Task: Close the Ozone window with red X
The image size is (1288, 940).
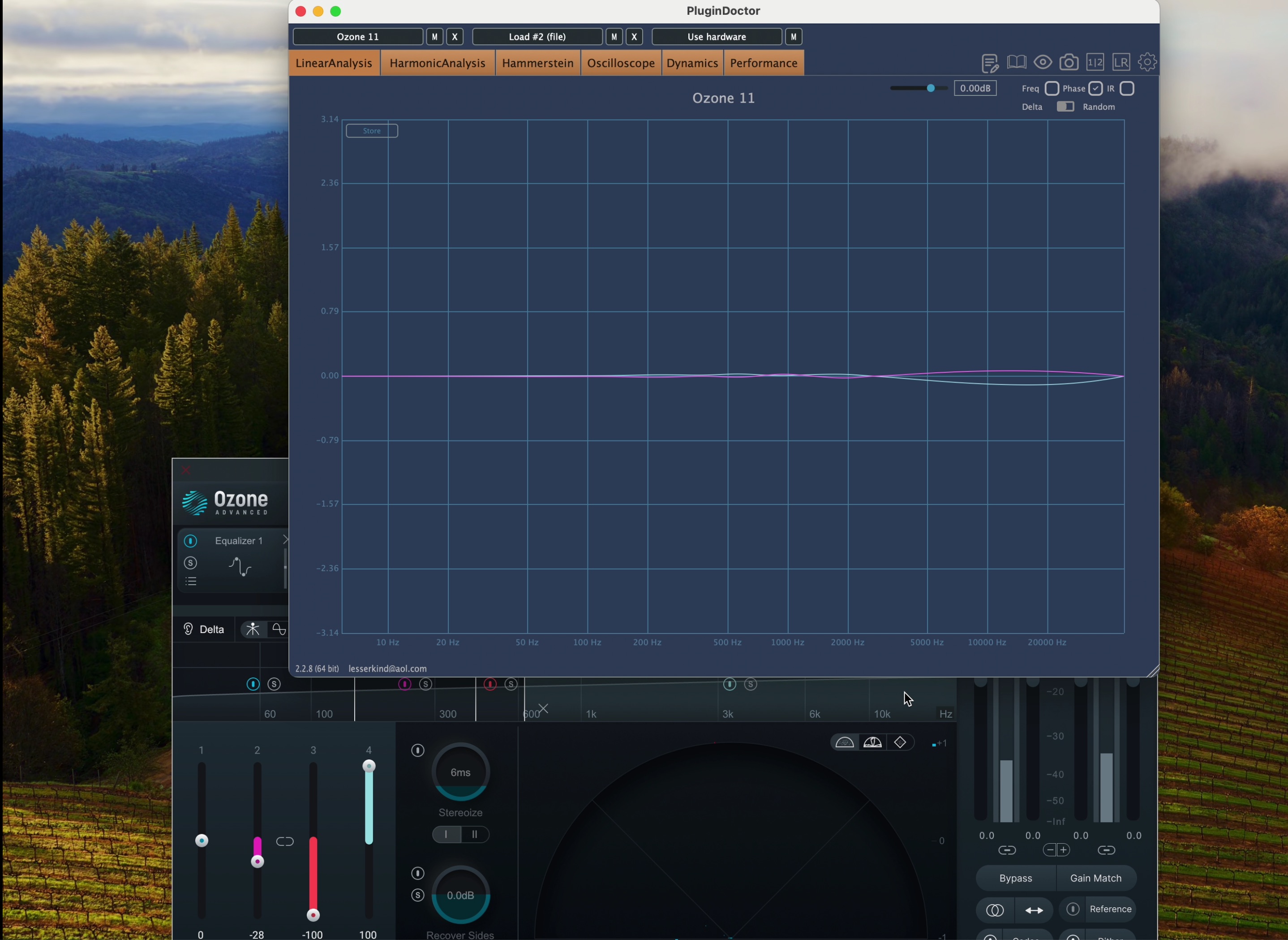Action: click(x=186, y=470)
